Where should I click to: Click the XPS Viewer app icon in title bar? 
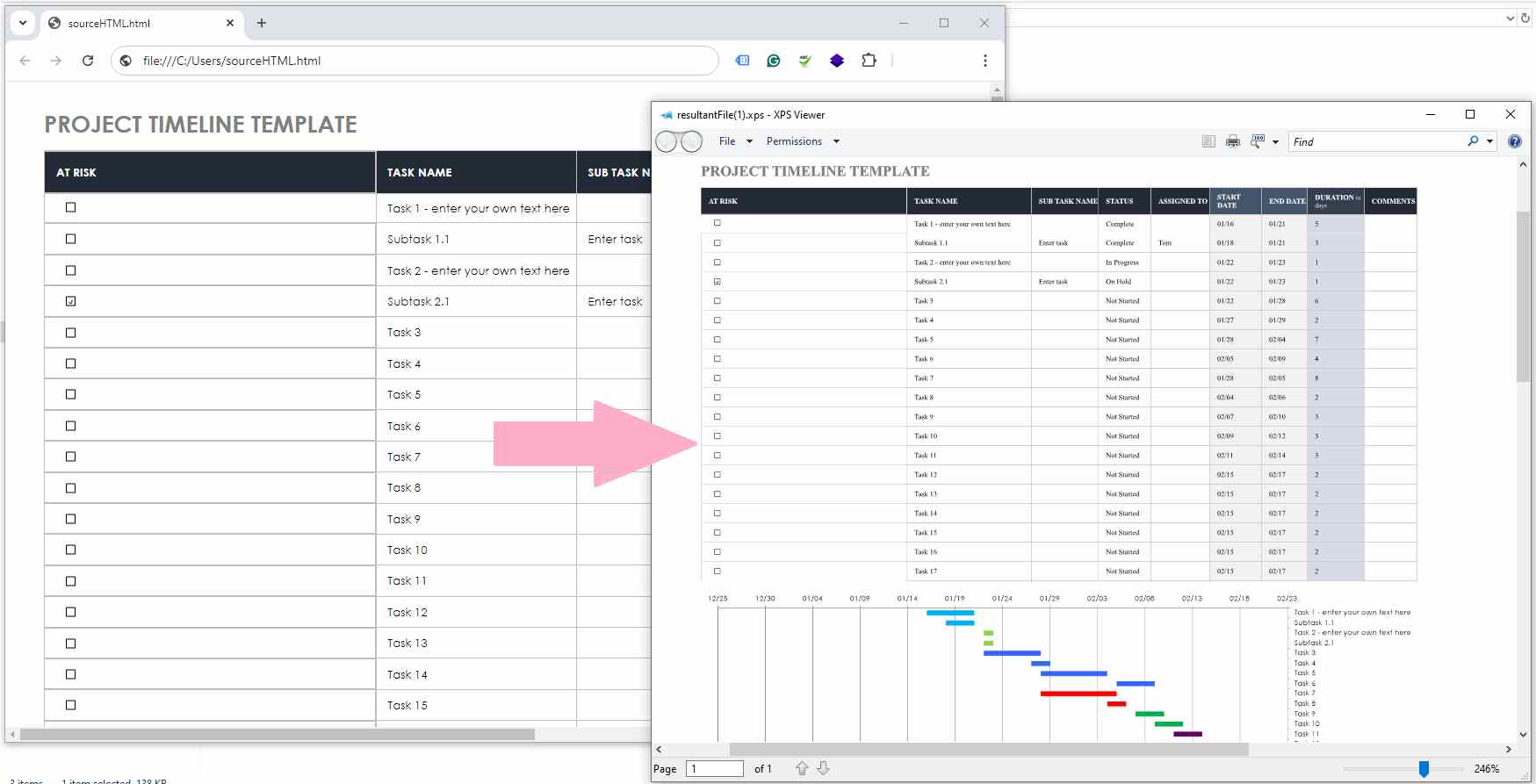tap(667, 115)
